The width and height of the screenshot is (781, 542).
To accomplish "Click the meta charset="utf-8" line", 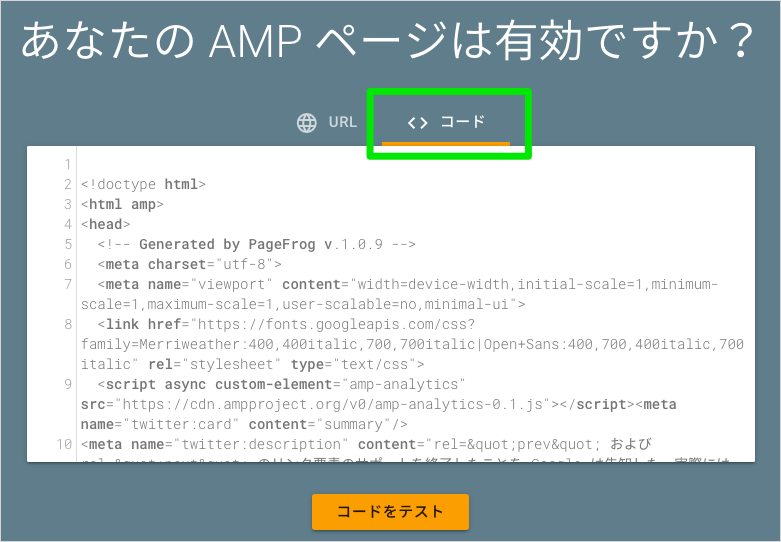I will [190, 264].
